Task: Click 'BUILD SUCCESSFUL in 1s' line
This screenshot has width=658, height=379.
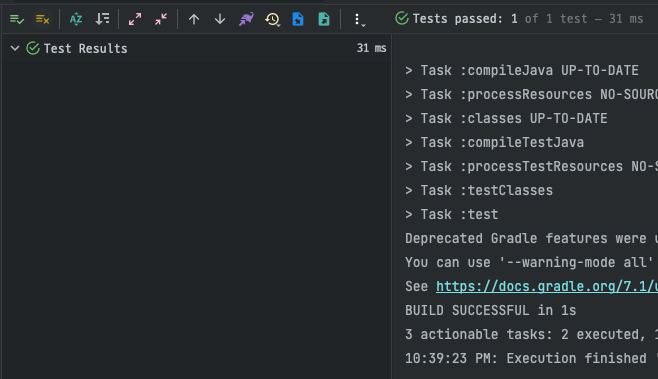Action: tap(491, 310)
